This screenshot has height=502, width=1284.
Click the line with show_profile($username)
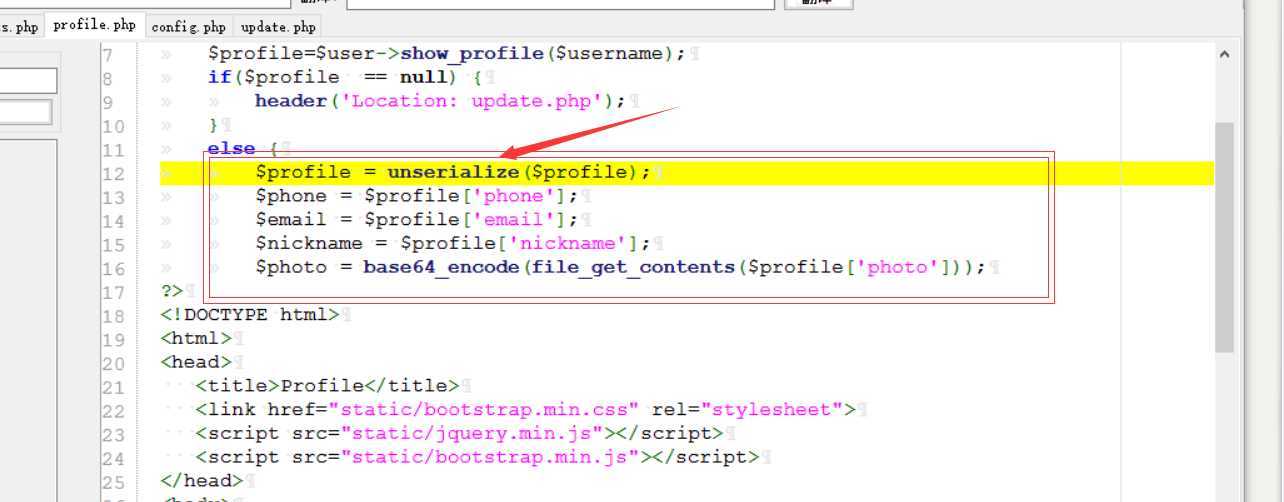pos(447,53)
